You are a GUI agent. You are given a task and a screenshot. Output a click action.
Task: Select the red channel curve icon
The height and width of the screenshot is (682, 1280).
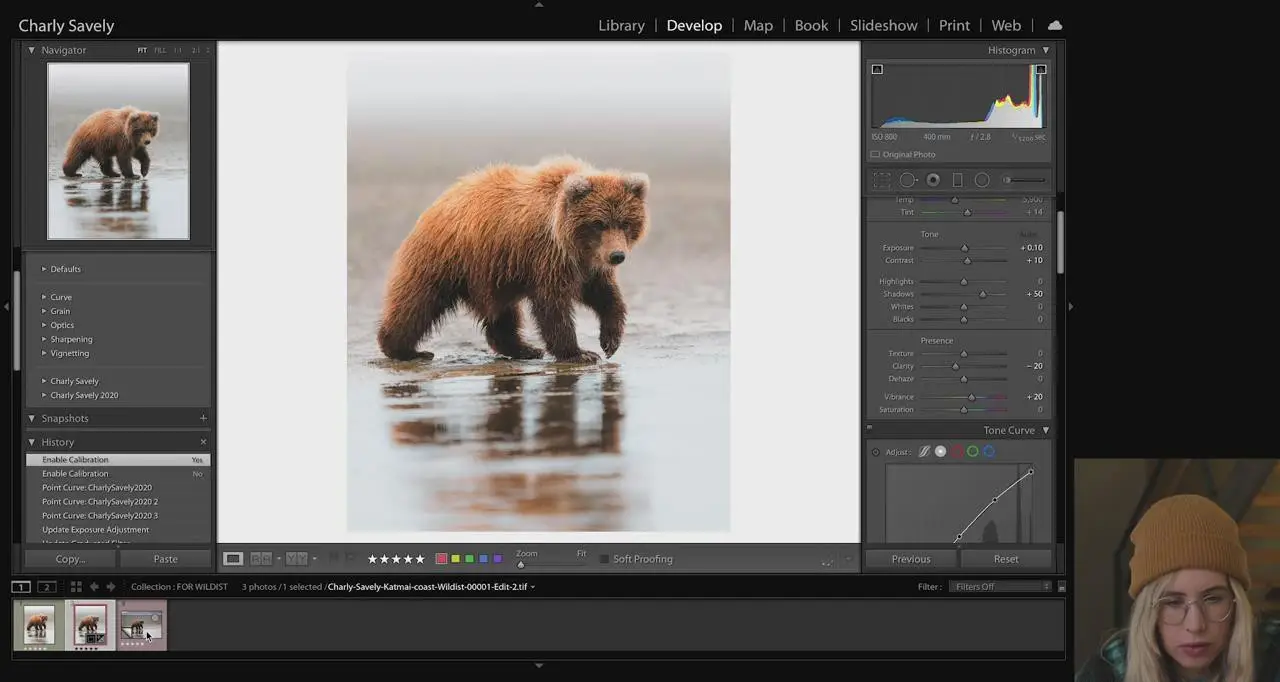[956, 452]
